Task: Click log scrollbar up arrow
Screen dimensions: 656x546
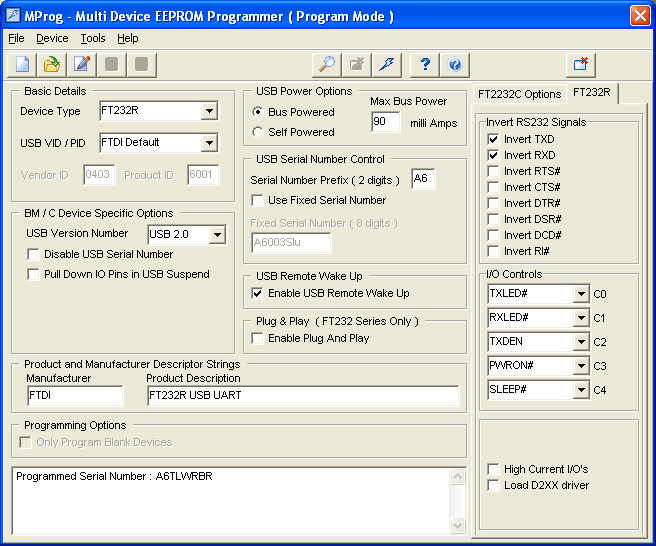Action: click(x=458, y=477)
